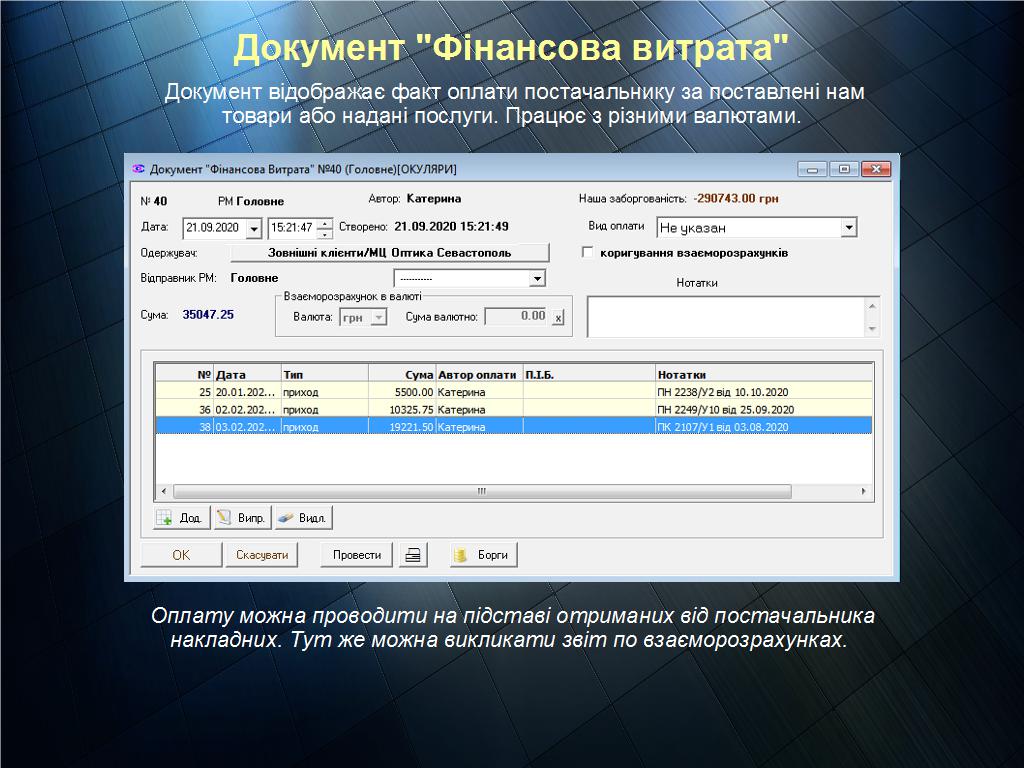Screen dimensions: 1024x768
Task: Open the Борги debts report
Action: [x=483, y=555]
